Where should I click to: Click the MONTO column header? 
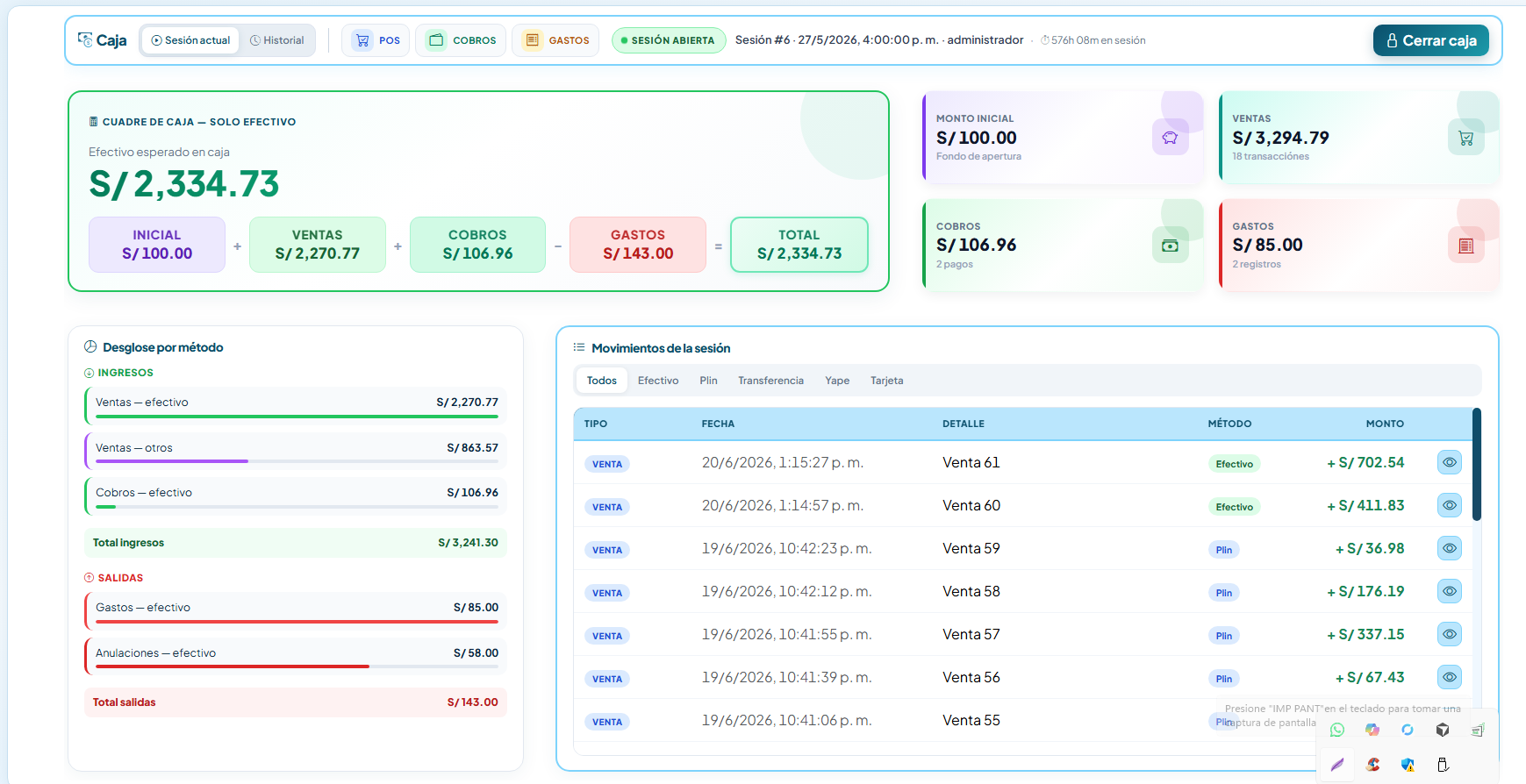click(x=1385, y=424)
